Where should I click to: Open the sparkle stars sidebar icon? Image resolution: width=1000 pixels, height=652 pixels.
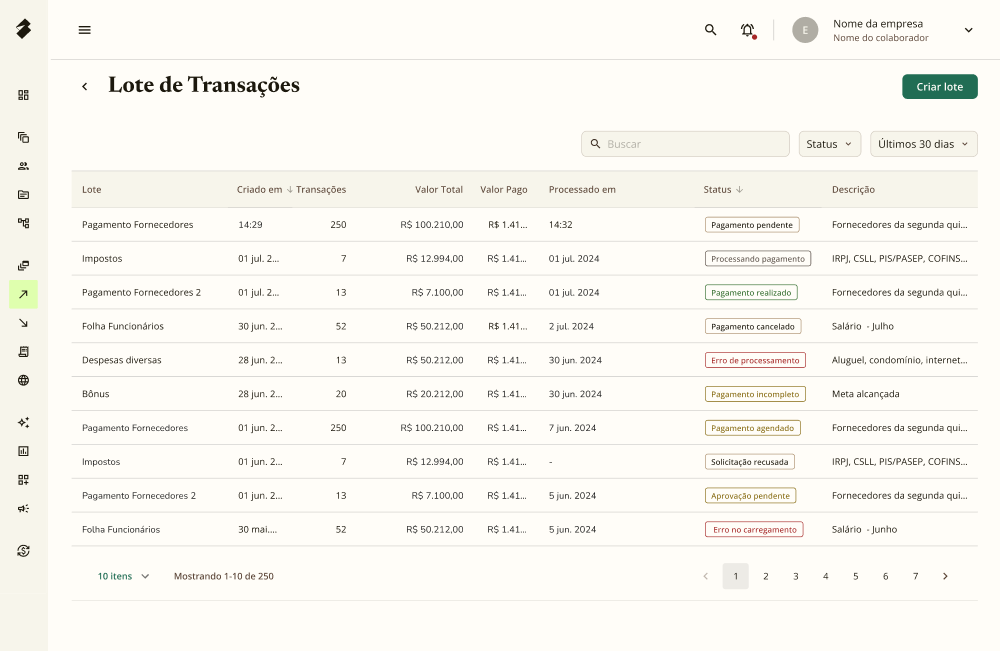pyautogui.click(x=24, y=422)
